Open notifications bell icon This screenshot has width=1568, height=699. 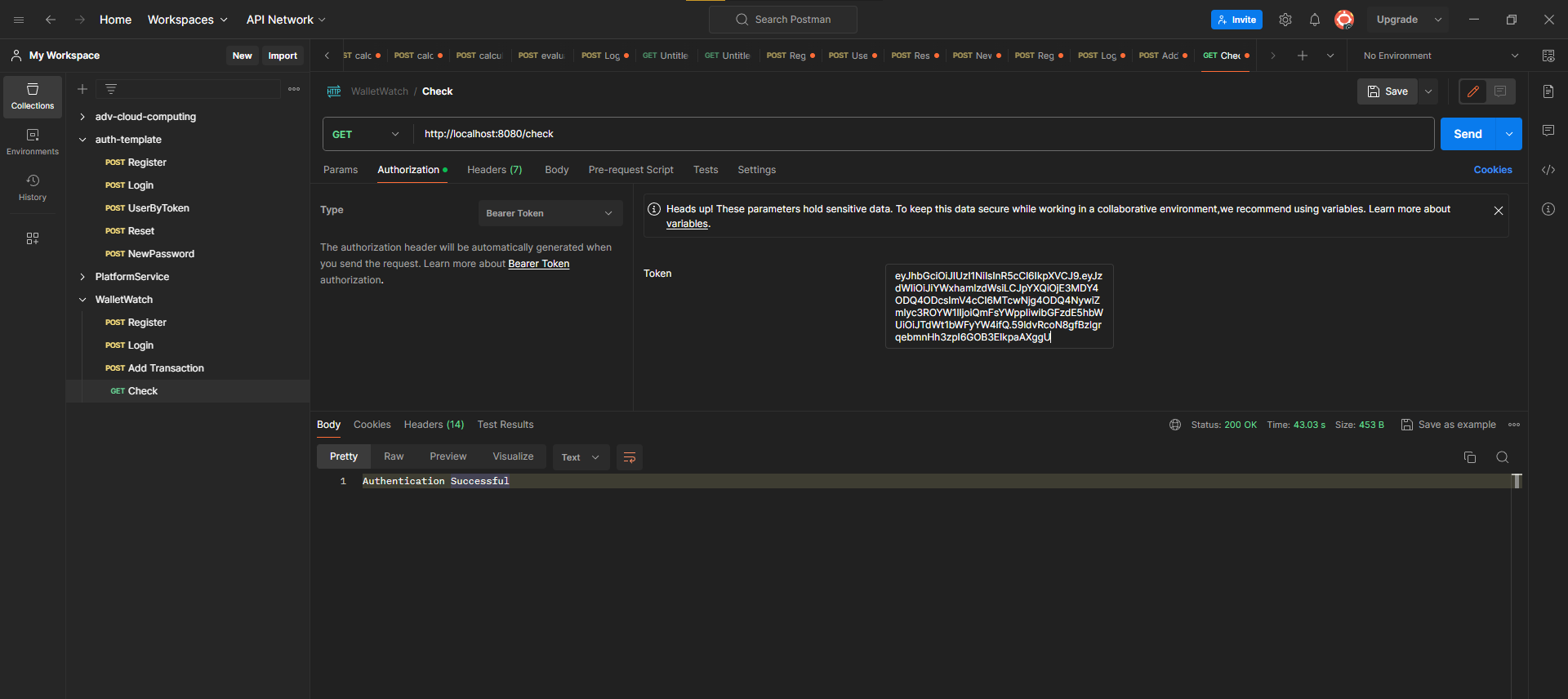click(x=1315, y=20)
